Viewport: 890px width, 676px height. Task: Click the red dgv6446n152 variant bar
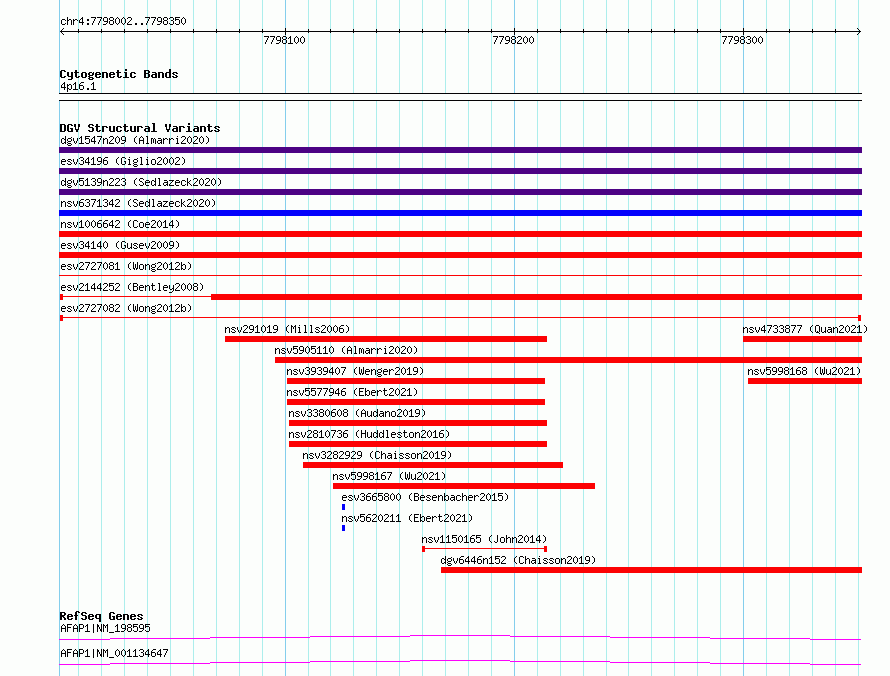[651, 570]
